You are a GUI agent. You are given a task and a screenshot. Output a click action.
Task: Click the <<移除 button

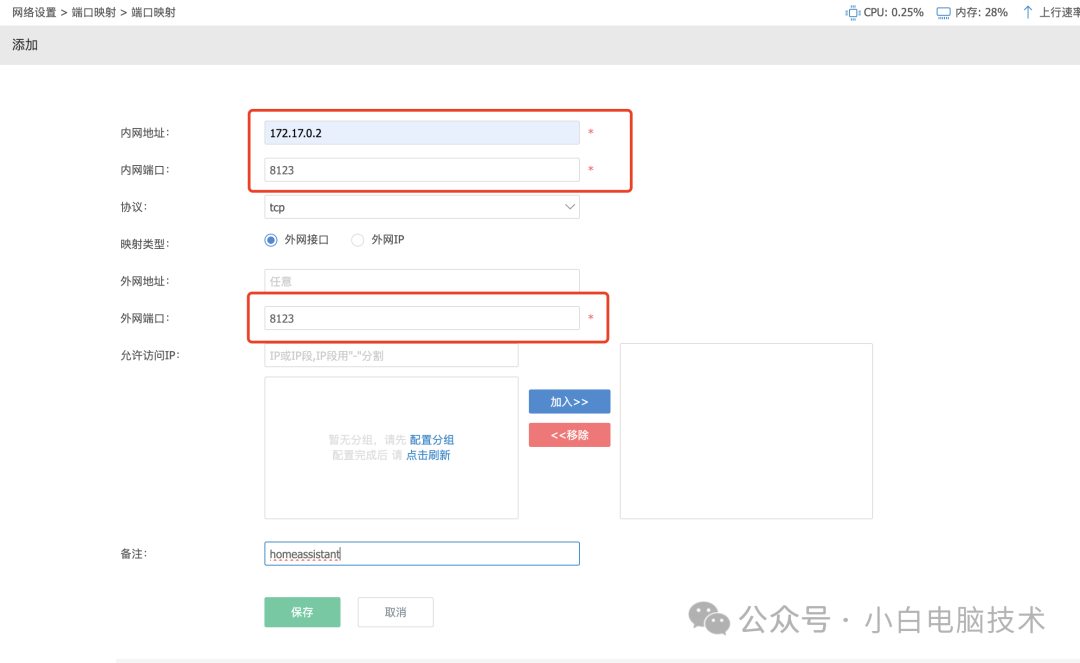coord(569,434)
